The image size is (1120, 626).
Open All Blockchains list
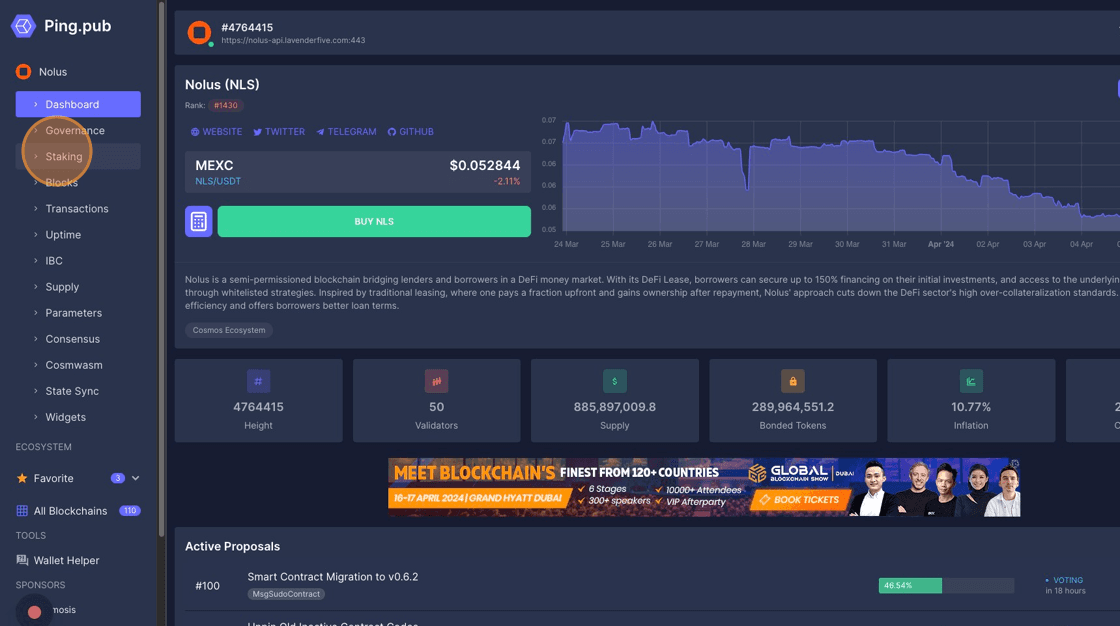[70, 511]
